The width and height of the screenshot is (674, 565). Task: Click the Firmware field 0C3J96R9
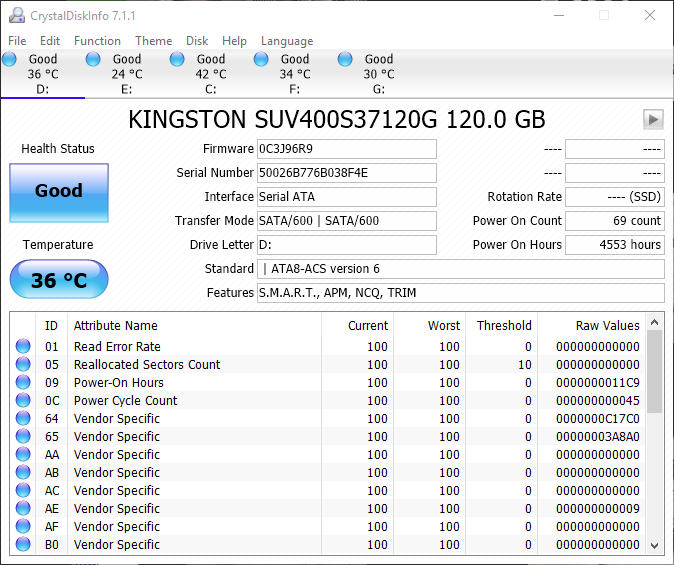pos(347,149)
